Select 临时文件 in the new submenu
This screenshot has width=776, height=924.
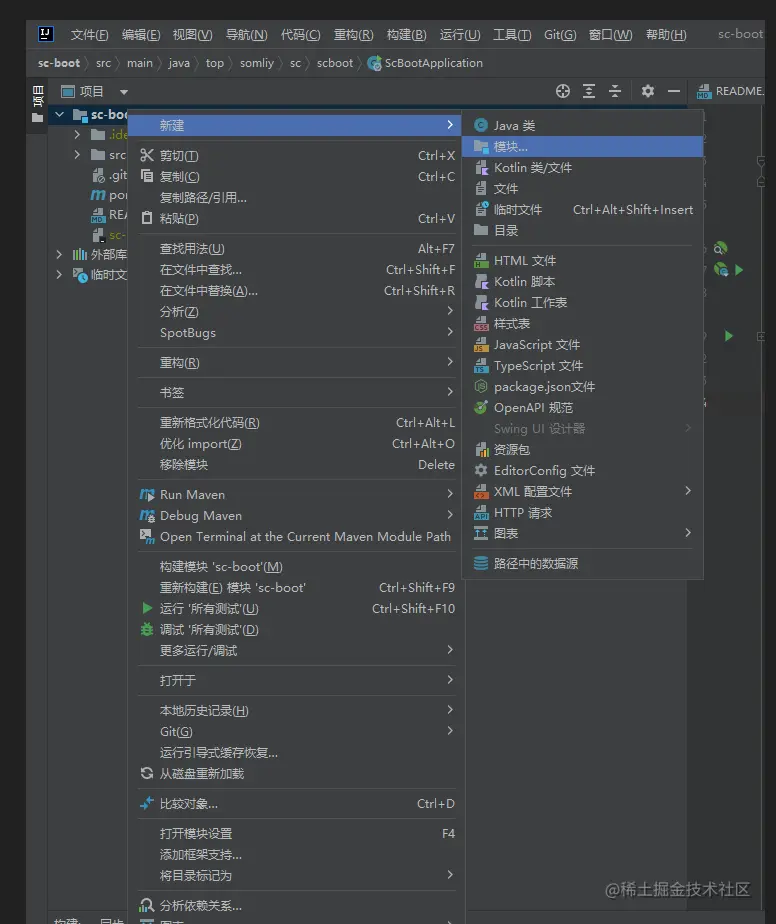(x=582, y=209)
